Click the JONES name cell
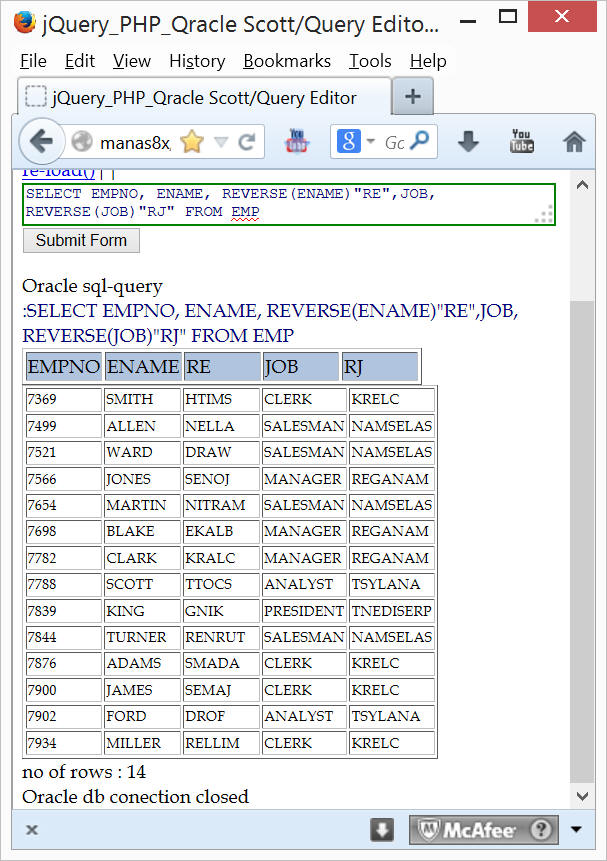 (142, 479)
